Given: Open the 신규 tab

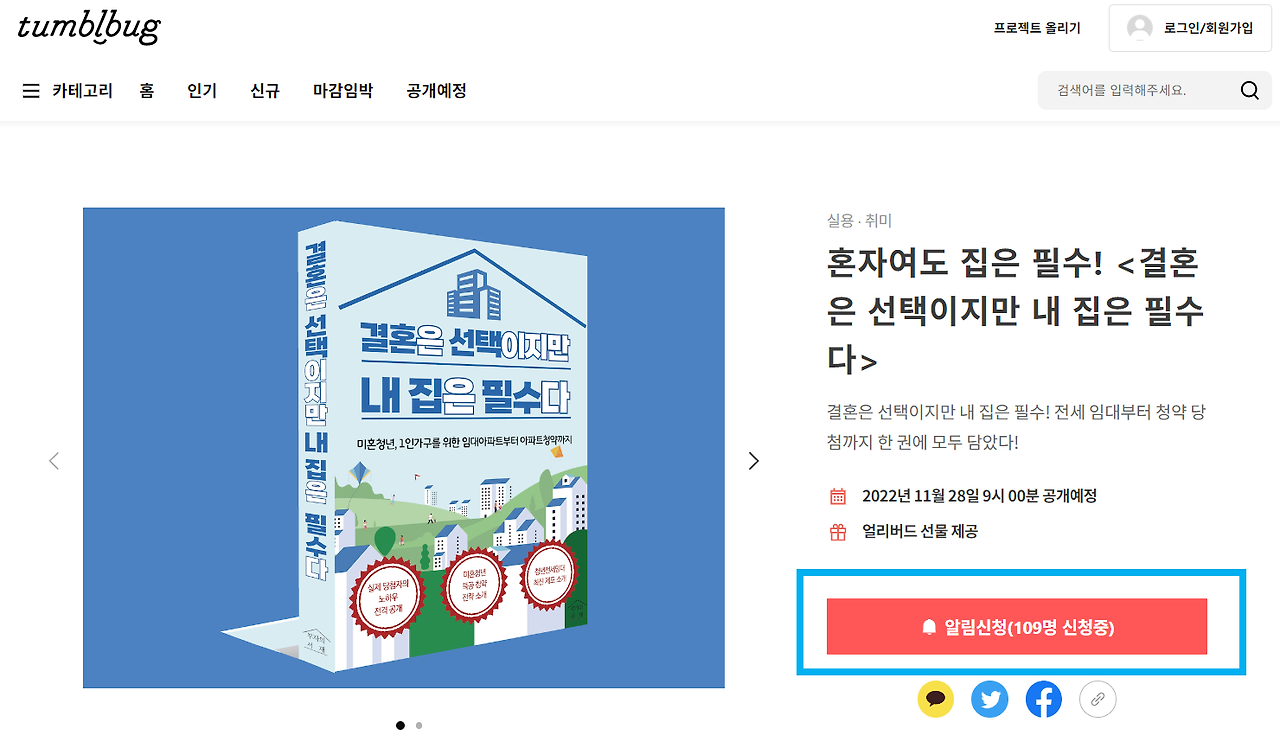Looking at the screenshot, I should point(265,91).
